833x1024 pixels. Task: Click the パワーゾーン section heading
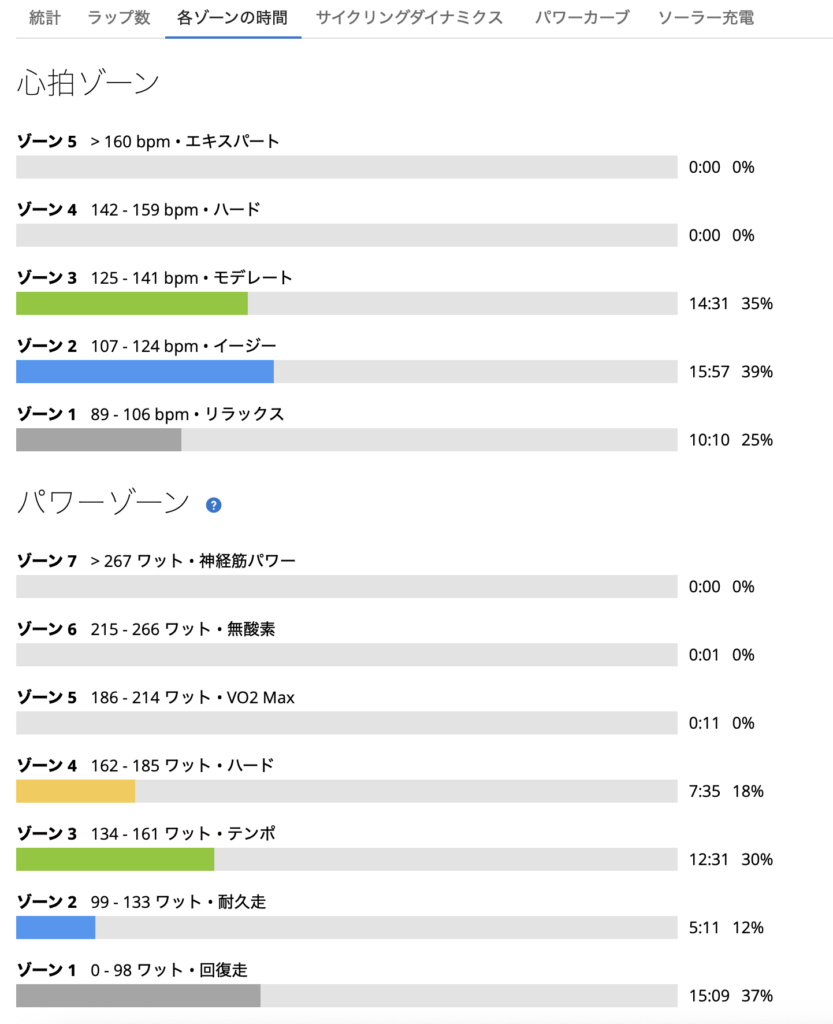pos(103,503)
